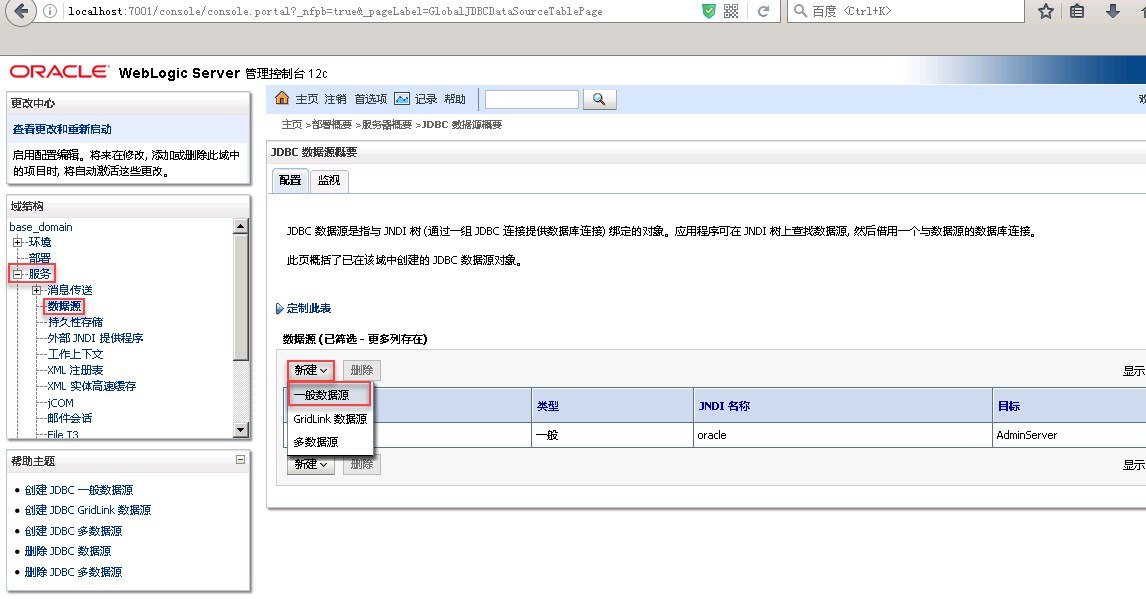Select GridLink 数据源 from the menu
Viewport: 1146px width, 599px height.
point(330,419)
